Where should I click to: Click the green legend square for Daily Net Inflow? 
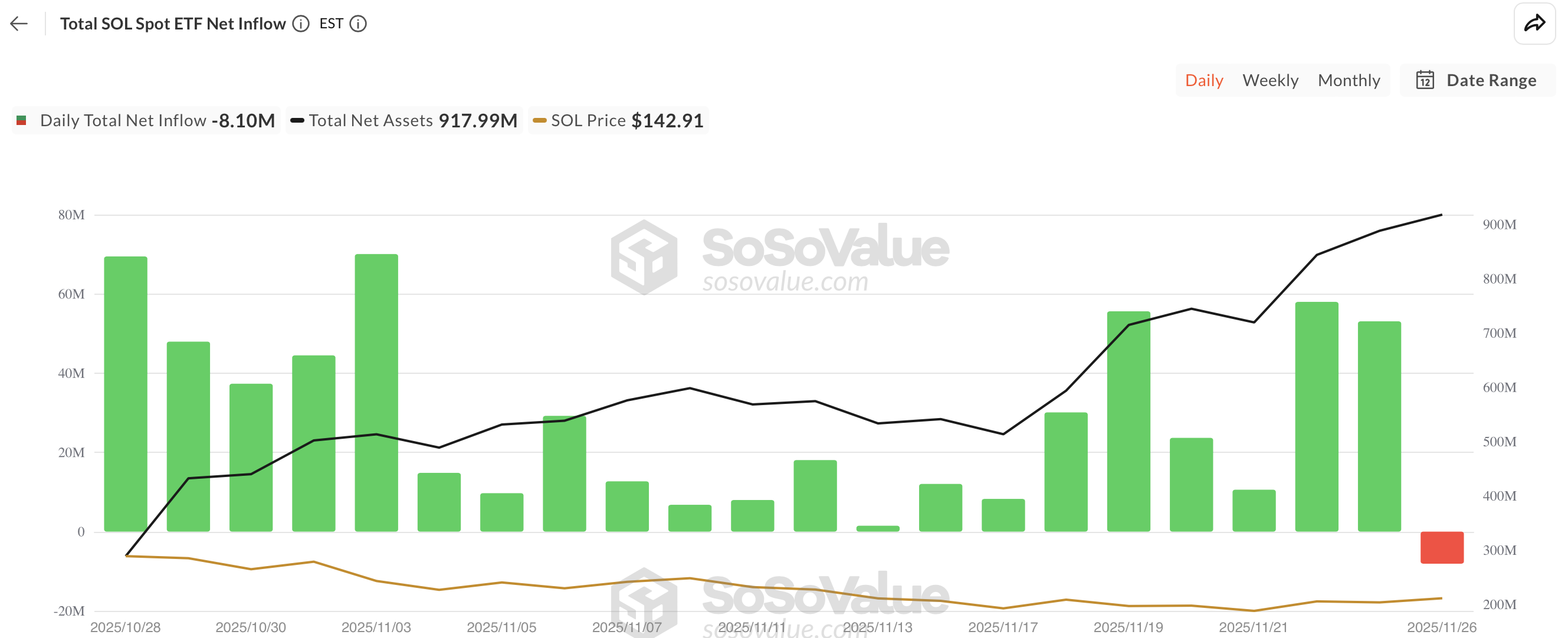[x=21, y=120]
